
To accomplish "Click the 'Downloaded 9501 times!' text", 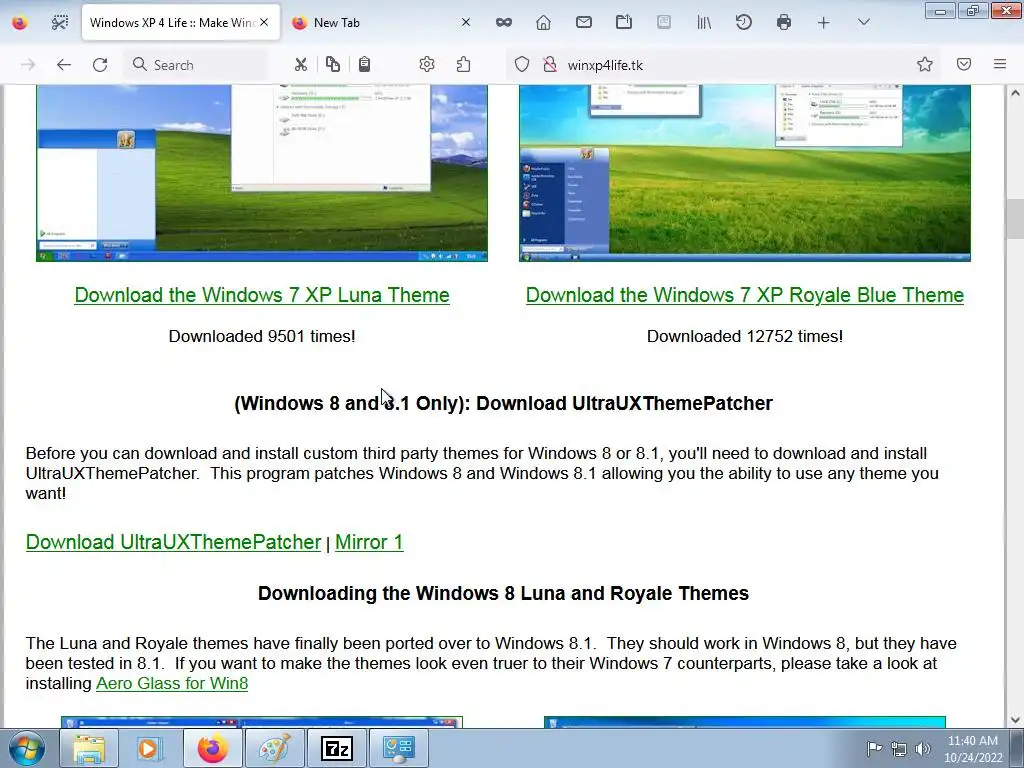I will 262,336.
